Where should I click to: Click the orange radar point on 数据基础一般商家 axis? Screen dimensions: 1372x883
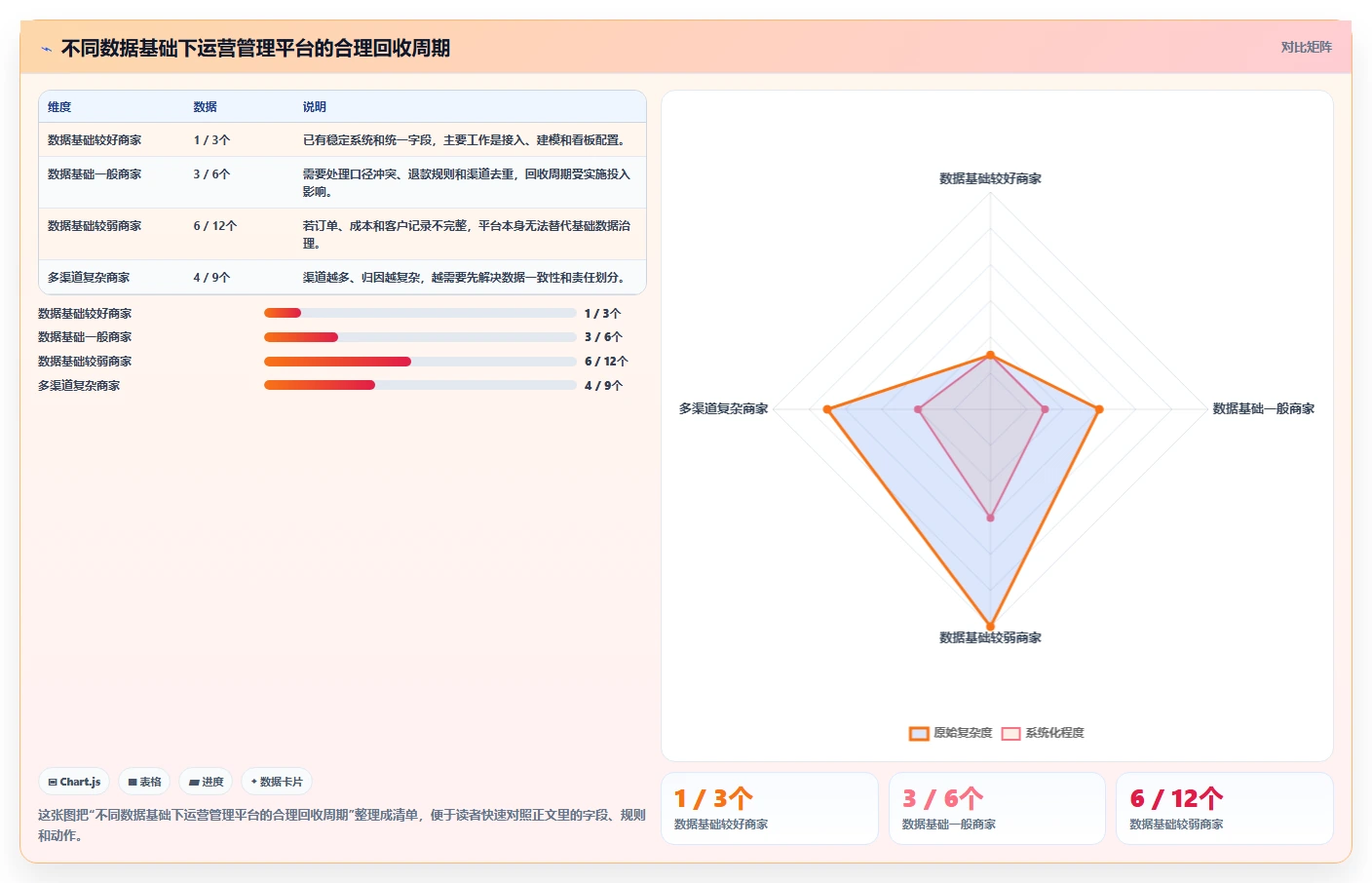[x=1099, y=409]
